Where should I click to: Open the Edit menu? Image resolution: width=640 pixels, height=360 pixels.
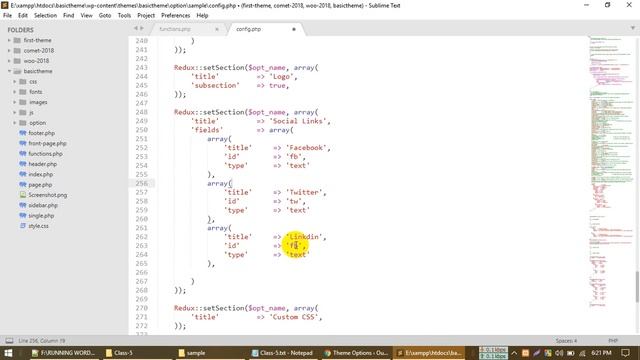tap(23, 16)
